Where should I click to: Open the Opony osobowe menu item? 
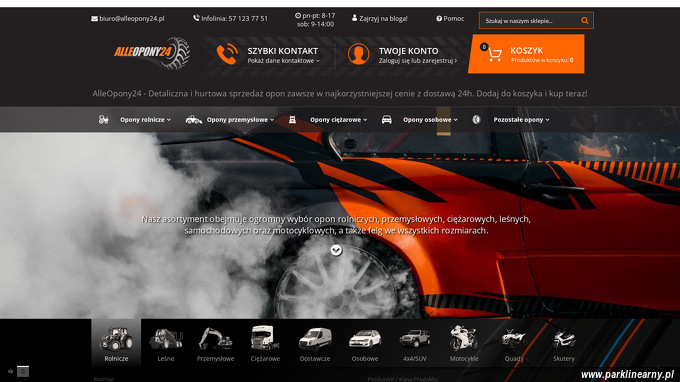click(x=430, y=120)
